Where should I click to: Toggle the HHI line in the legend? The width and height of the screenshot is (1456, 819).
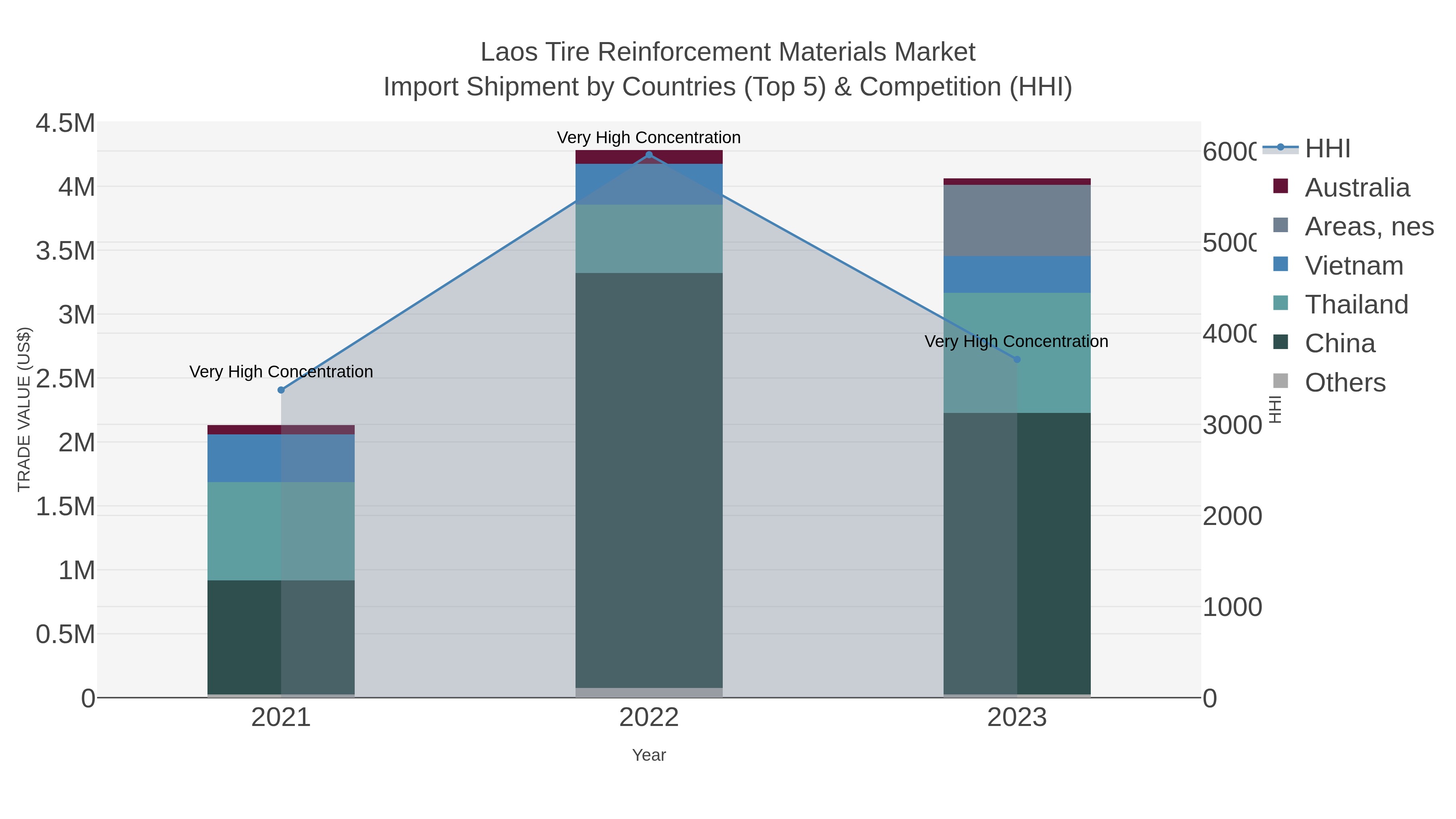tap(1306, 149)
